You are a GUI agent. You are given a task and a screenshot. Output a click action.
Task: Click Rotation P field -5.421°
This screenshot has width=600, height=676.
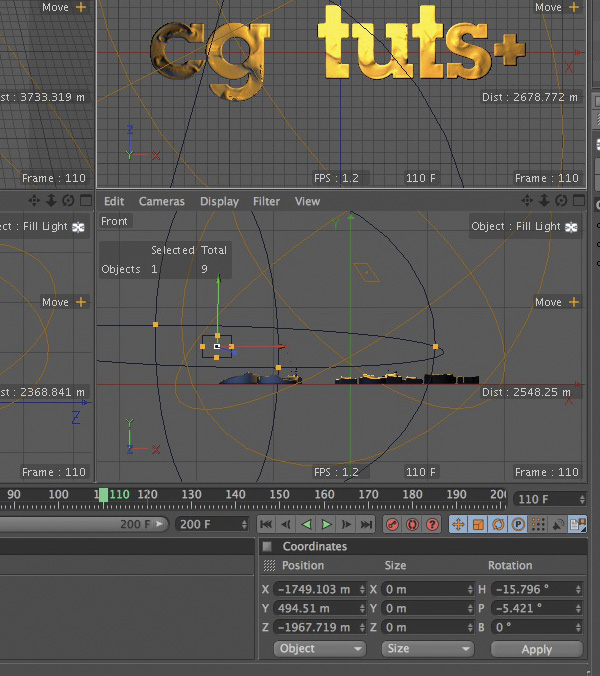tap(537, 608)
